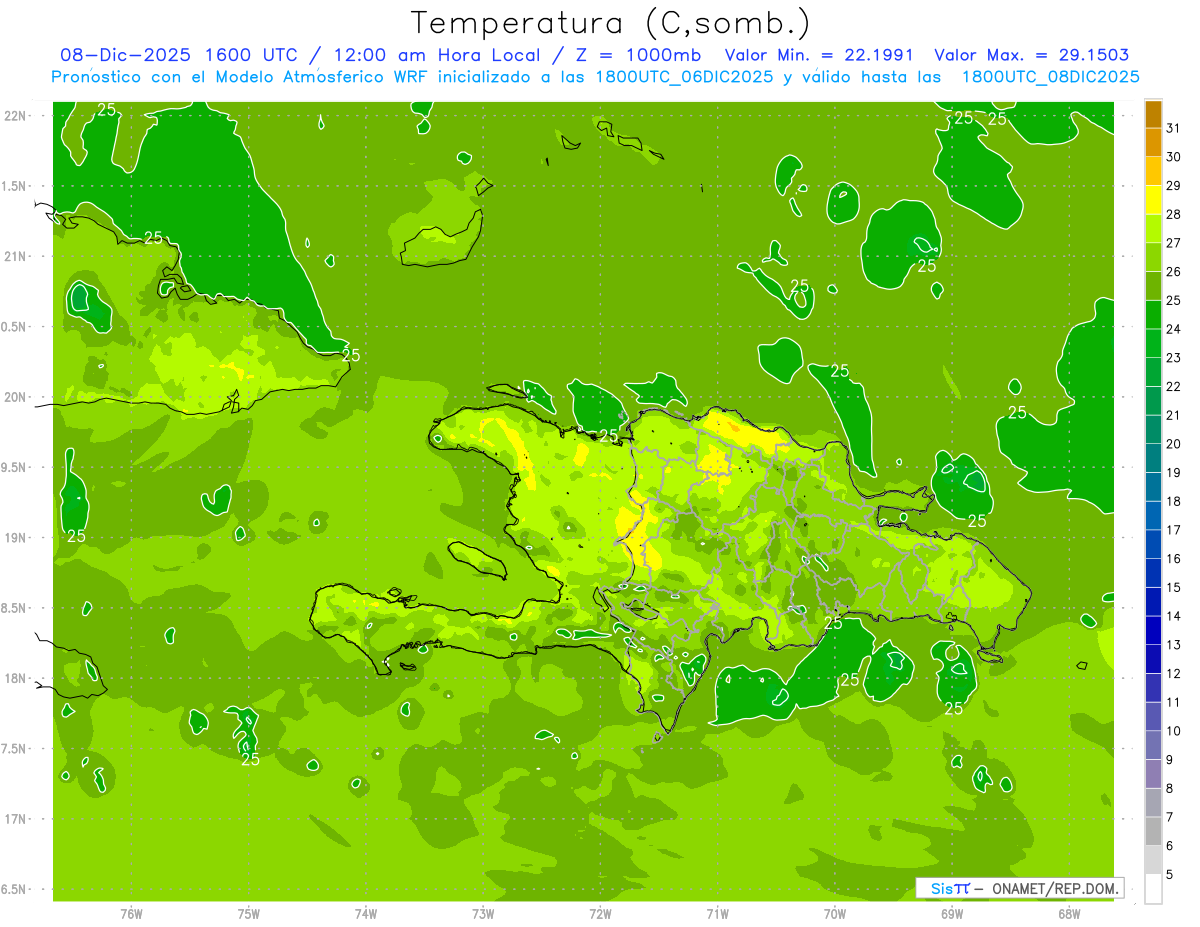The image size is (1200, 927).
Task: Click the 18N latitude label
Action: pyautogui.click(x=16, y=678)
